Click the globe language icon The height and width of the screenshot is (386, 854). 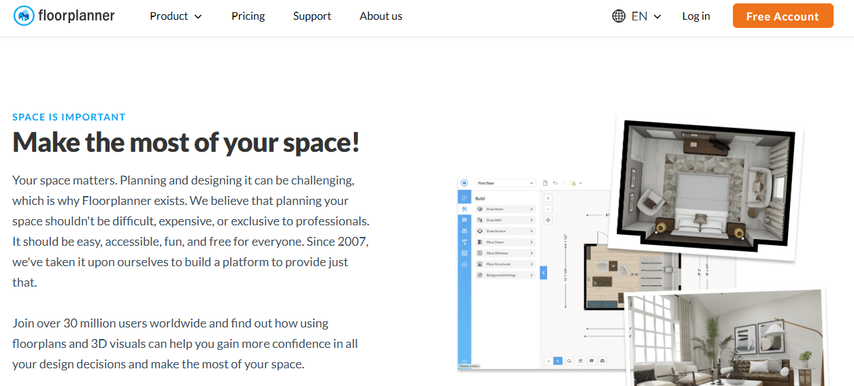[618, 16]
